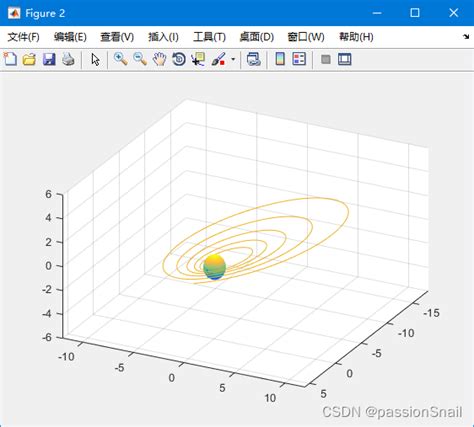Save the figure using the floppy disk icon

tap(49, 60)
